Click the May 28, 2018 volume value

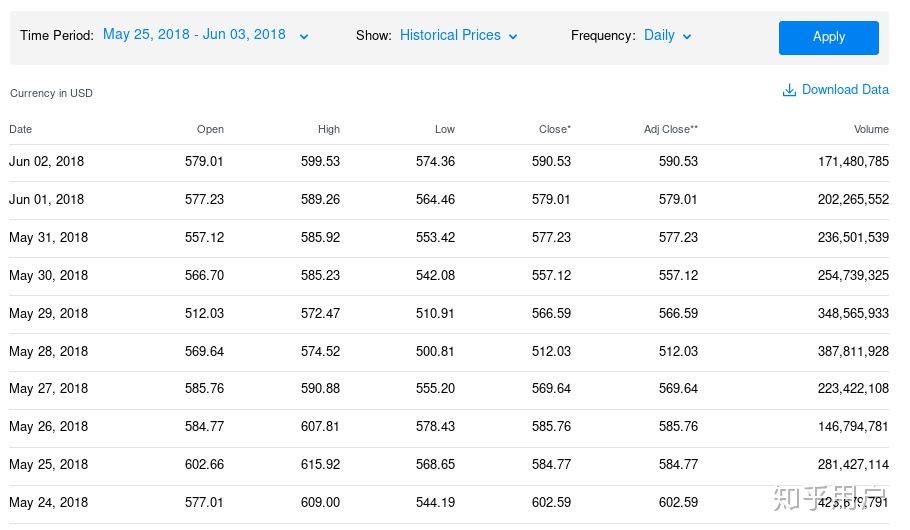[x=853, y=351]
